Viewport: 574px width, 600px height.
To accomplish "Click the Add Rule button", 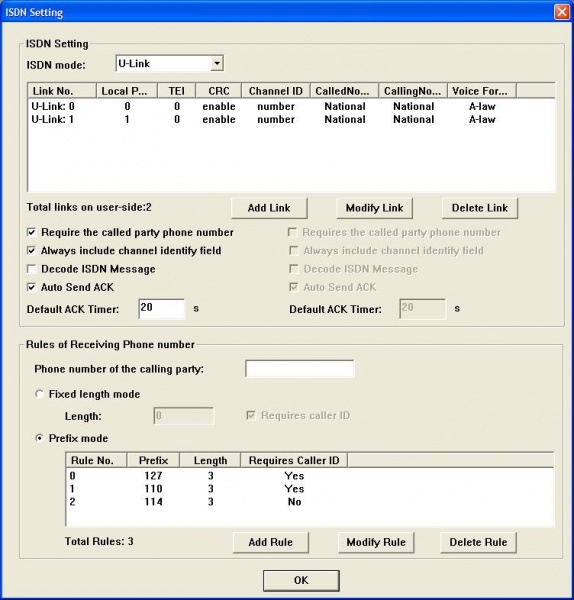I will [271, 542].
